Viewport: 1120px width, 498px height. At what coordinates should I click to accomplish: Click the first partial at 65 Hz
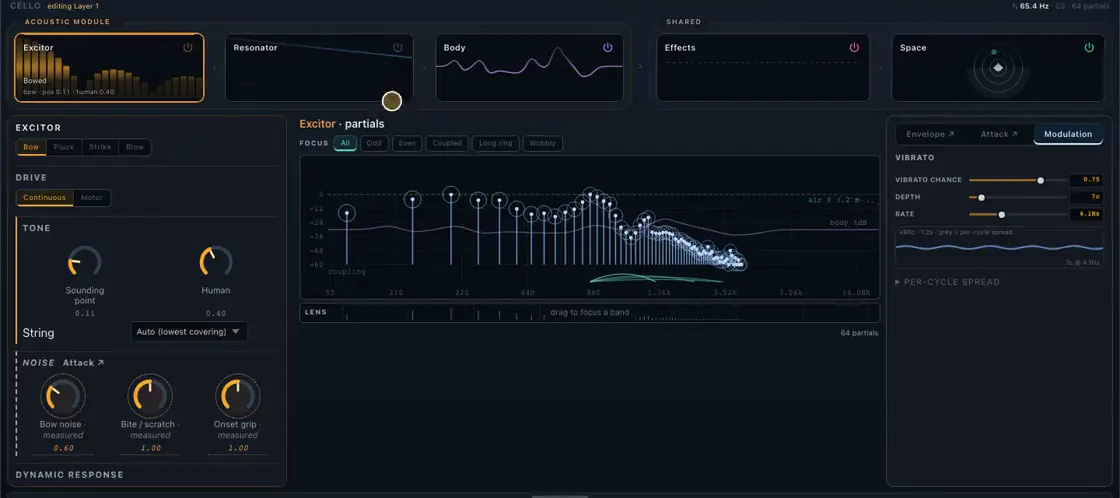(347, 213)
